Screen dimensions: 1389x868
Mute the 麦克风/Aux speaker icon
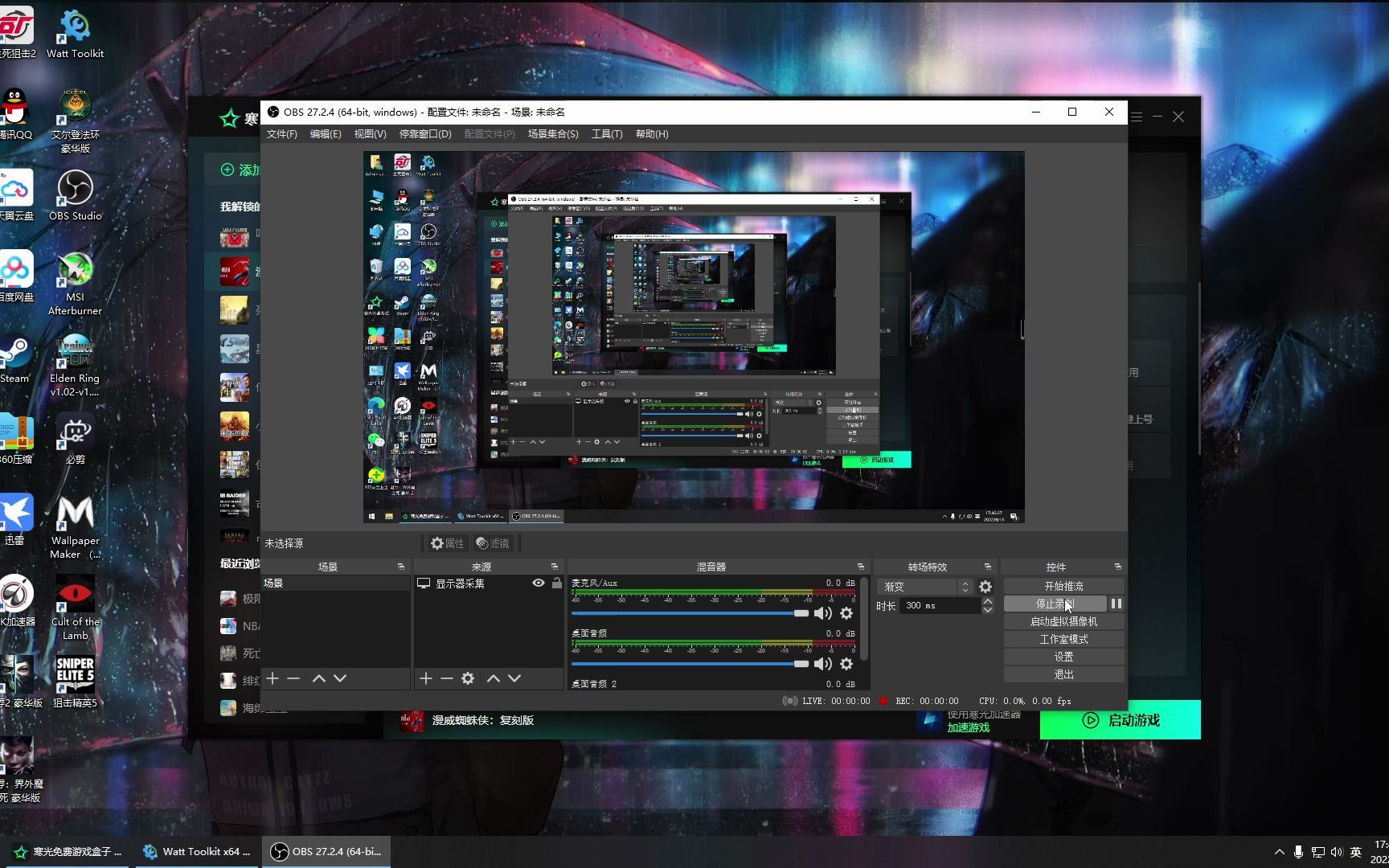(822, 613)
